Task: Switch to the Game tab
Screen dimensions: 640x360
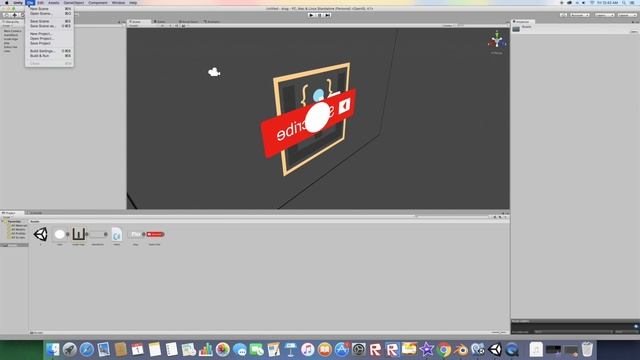Action: (x=160, y=22)
